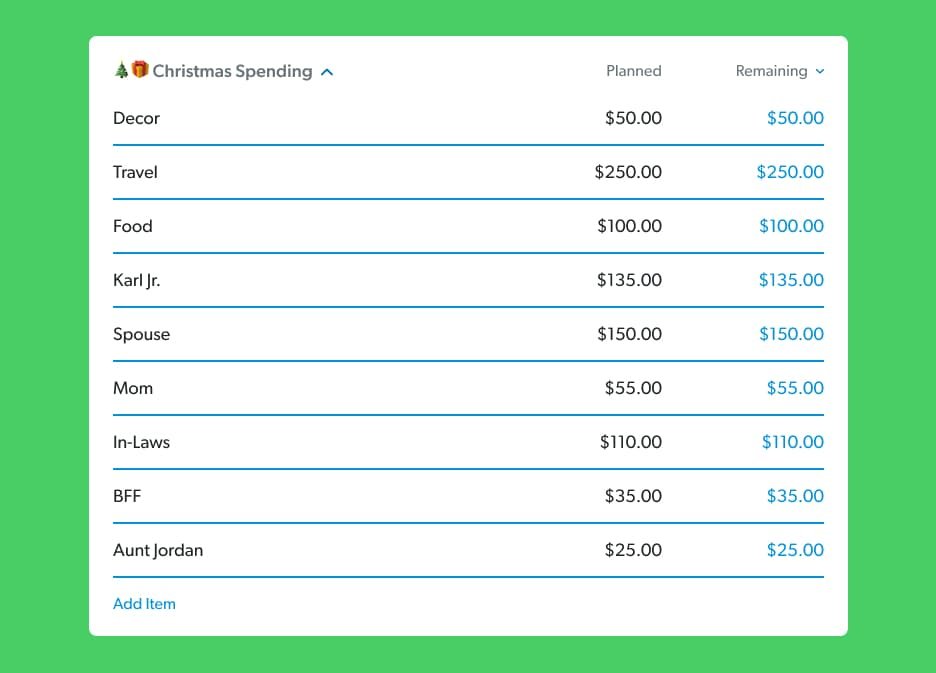Click the Christmas tree emoji icon
The width and height of the screenshot is (936, 673).
(x=119, y=70)
